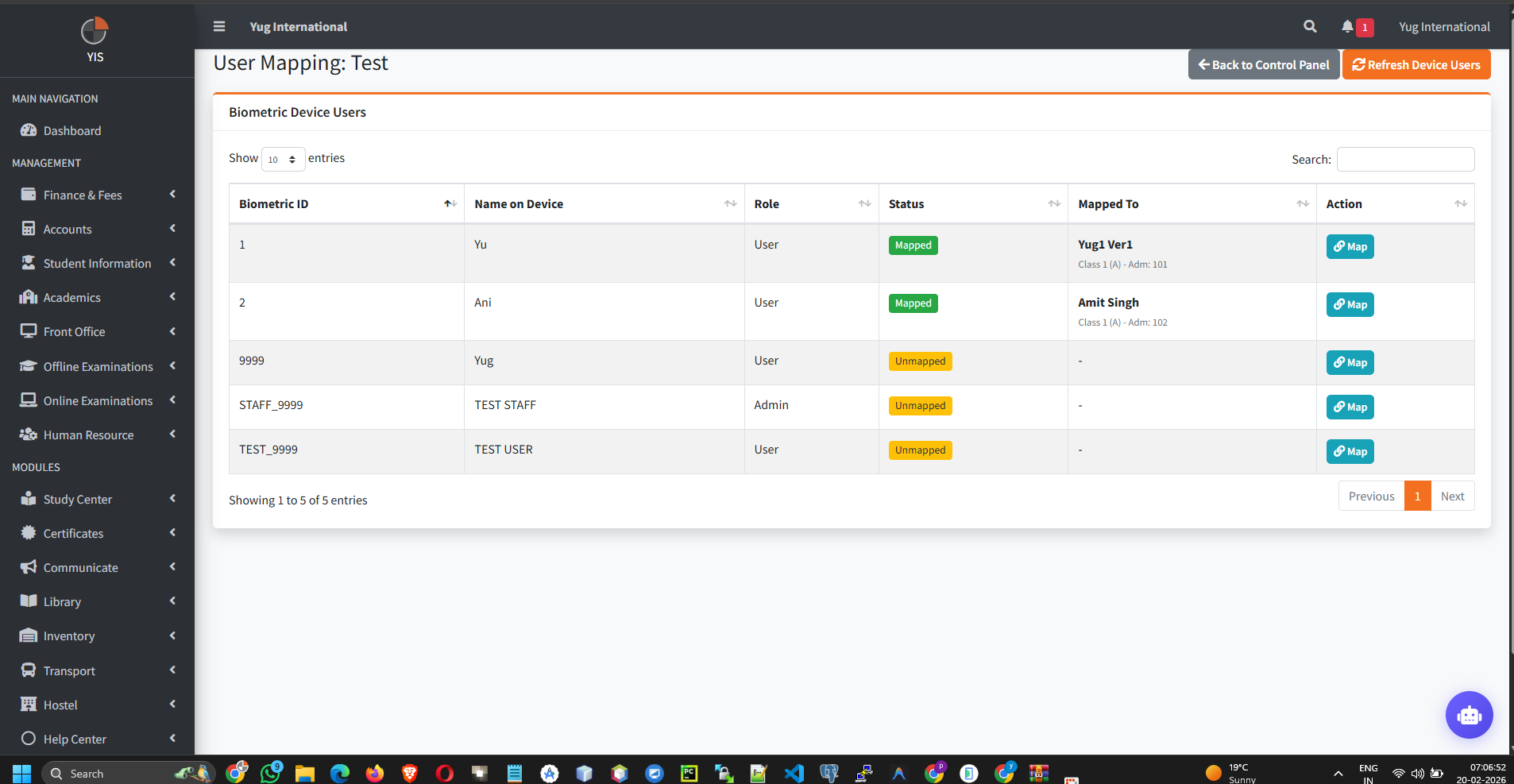
Task: Click the Communicate megaphone icon
Action: tap(29, 566)
